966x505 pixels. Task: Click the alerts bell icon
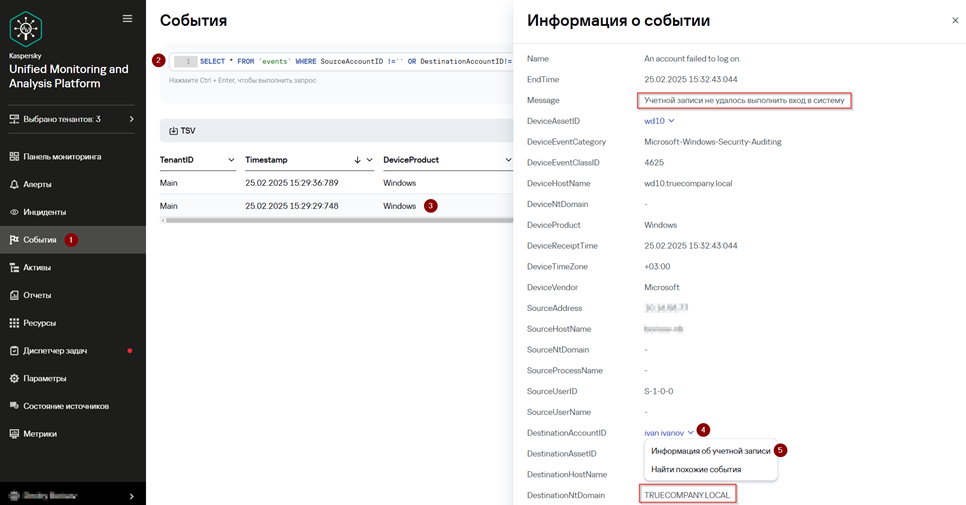[14, 184]
